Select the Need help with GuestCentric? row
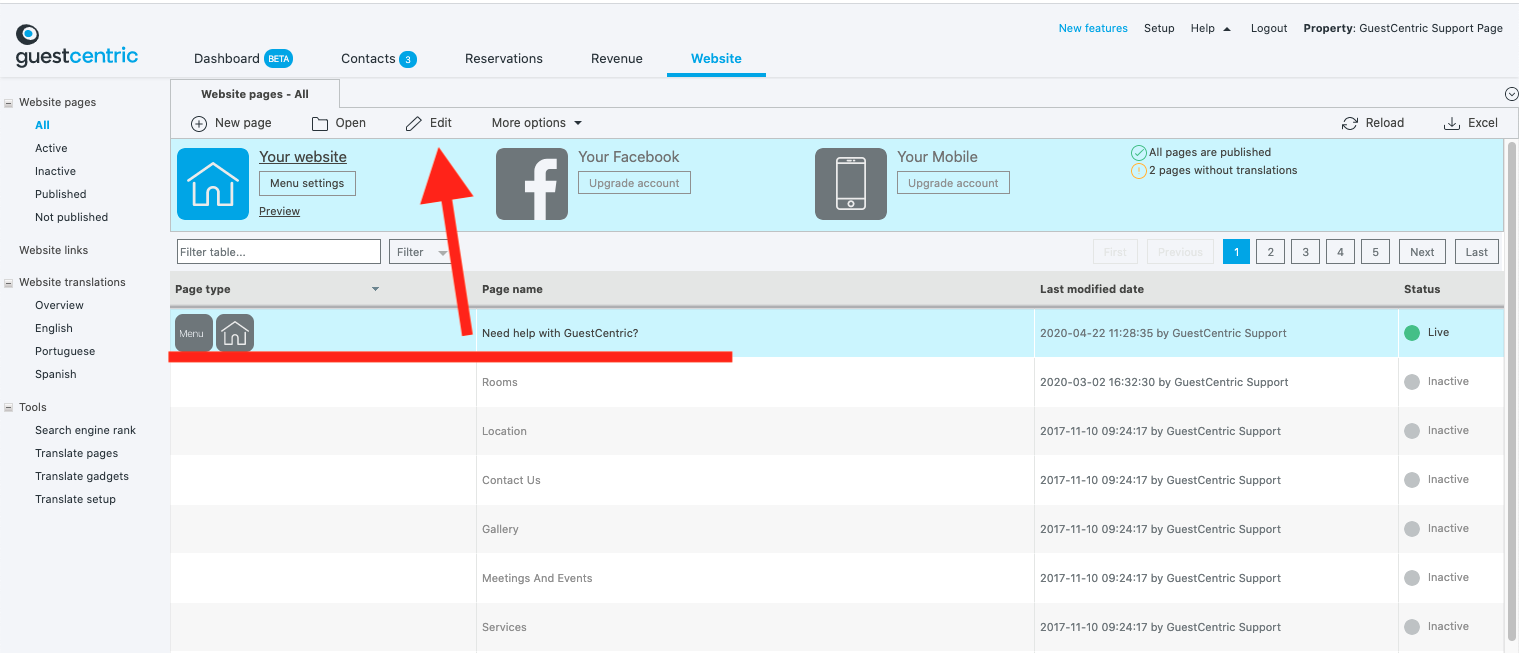The width and height of the screenshot is (1519, 653). point(837,333)
